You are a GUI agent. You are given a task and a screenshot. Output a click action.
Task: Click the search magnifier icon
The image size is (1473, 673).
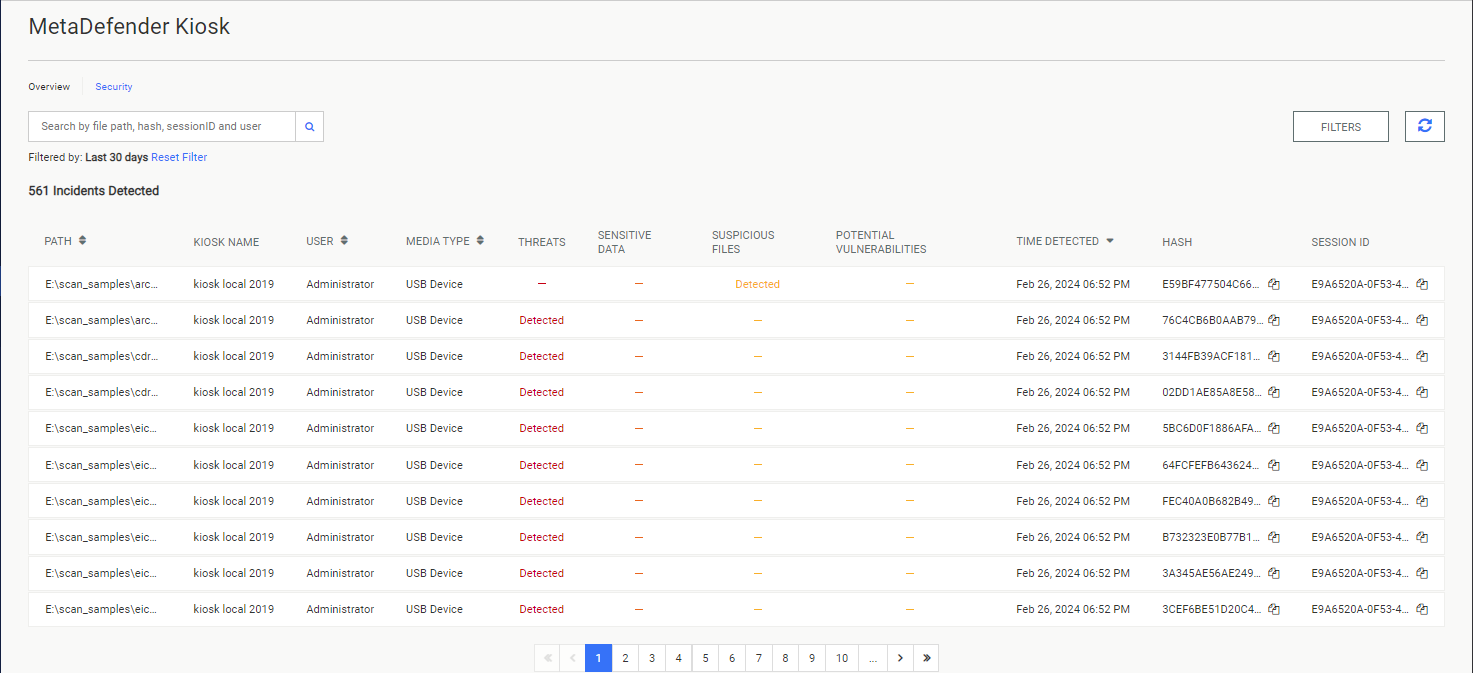(x=310, y=127)
